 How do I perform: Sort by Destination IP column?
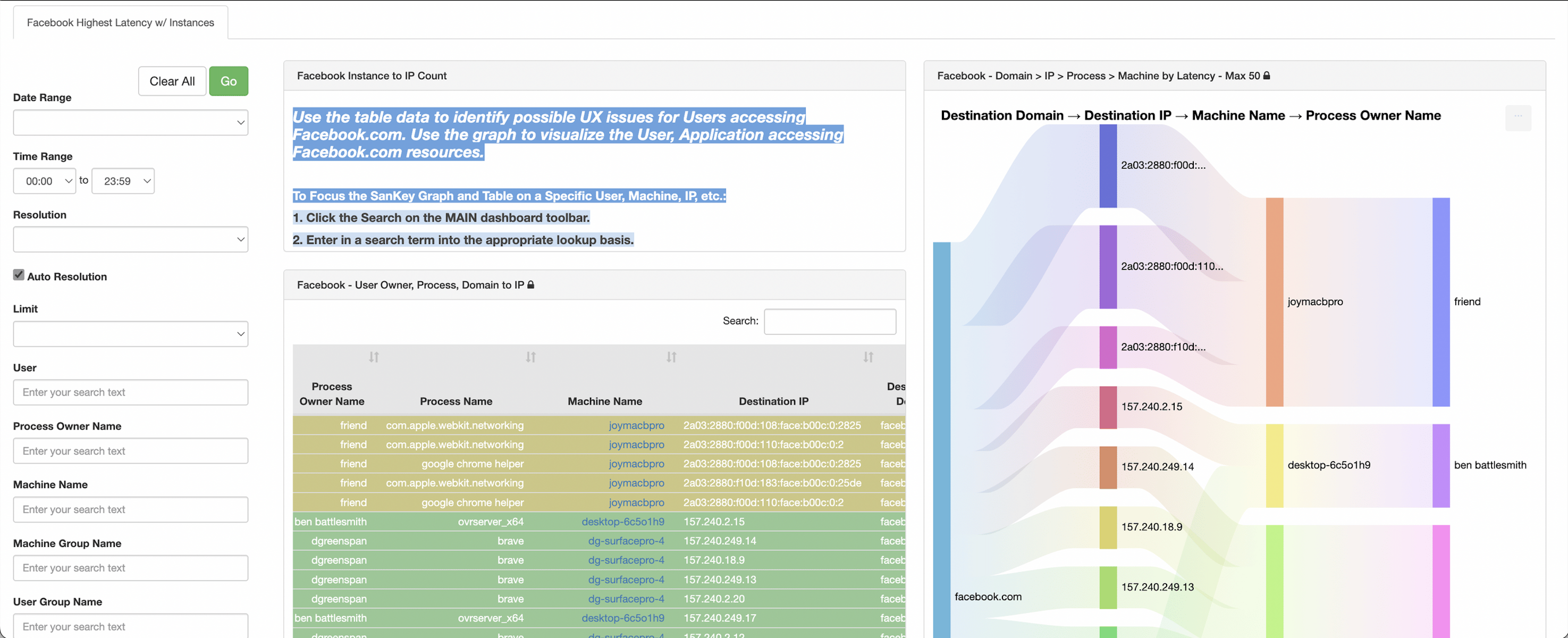(868, 357)
